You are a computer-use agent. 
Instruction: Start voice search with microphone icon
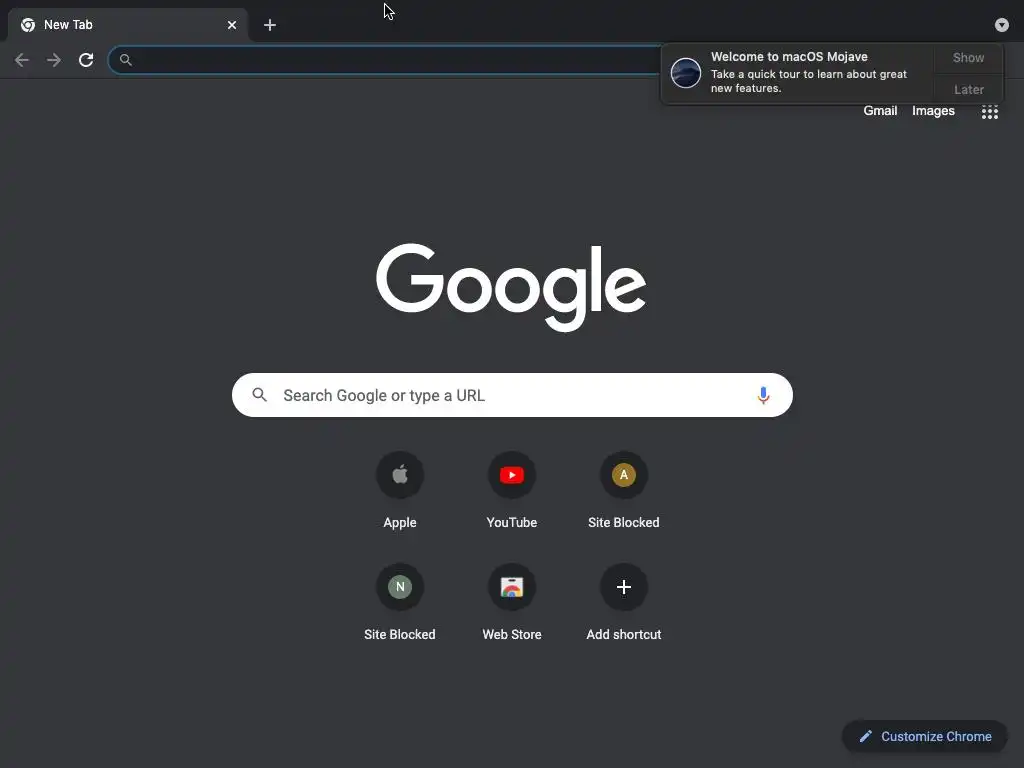coord(763,395)
